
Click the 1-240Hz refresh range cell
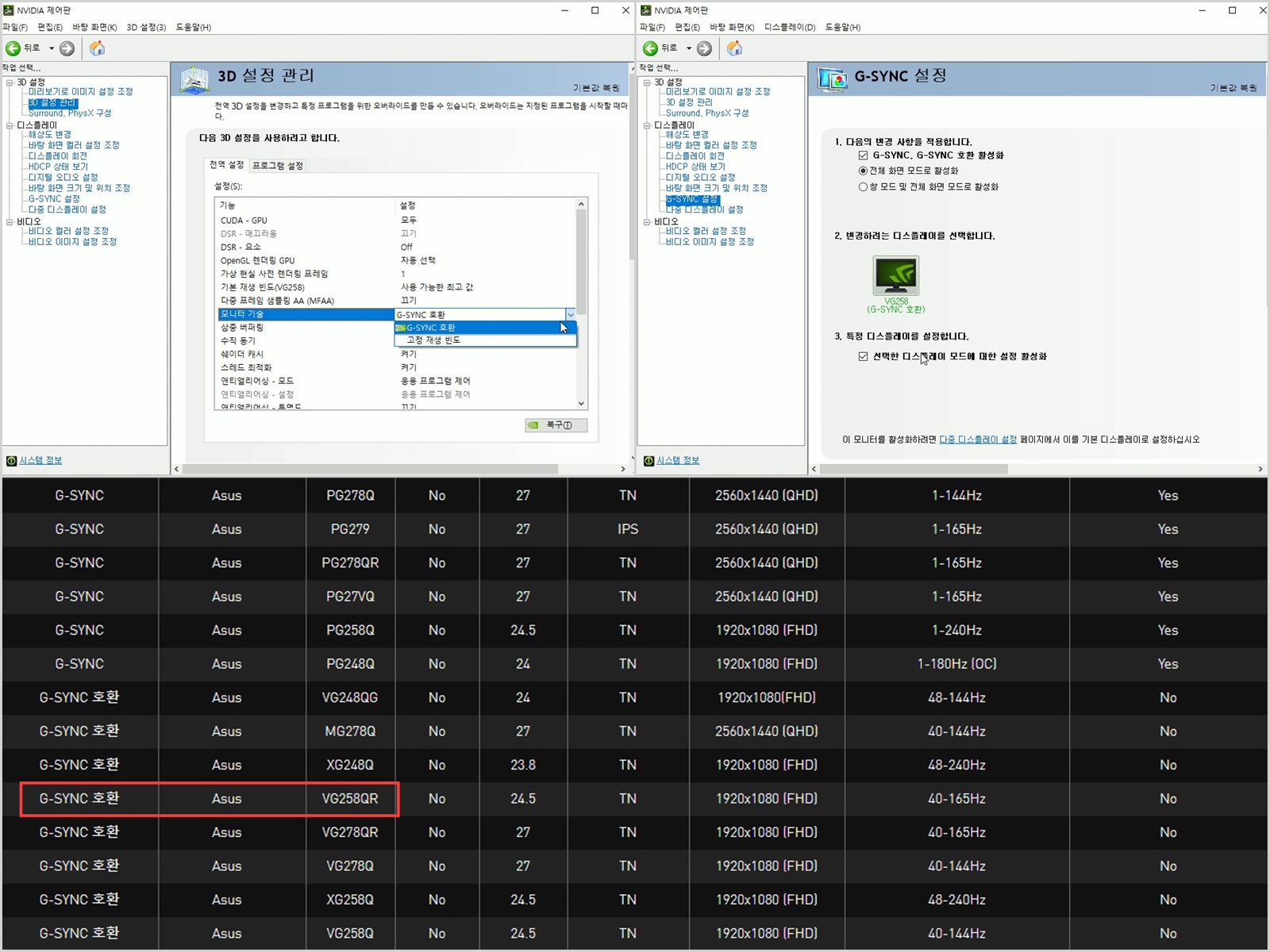click(x=957, y=631)
